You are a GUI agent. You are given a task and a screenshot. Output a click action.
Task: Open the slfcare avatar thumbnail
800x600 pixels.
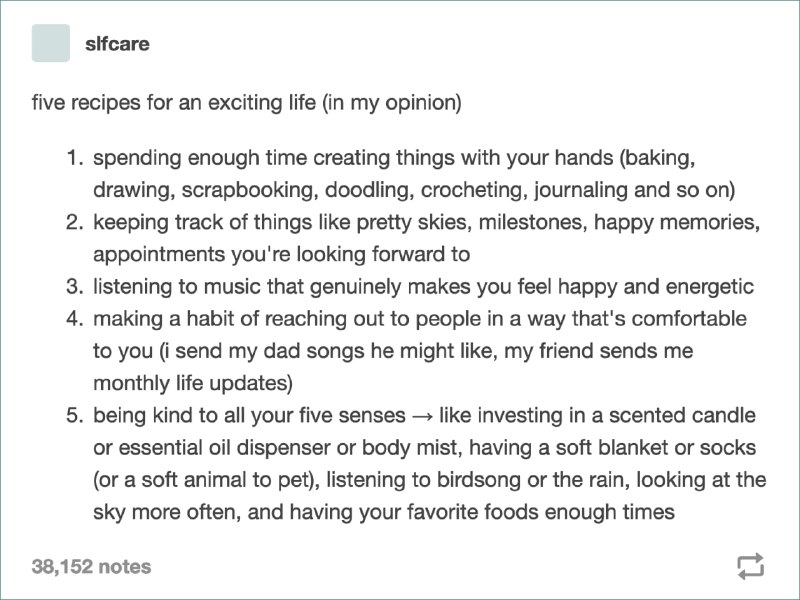[x=51, y=43]
